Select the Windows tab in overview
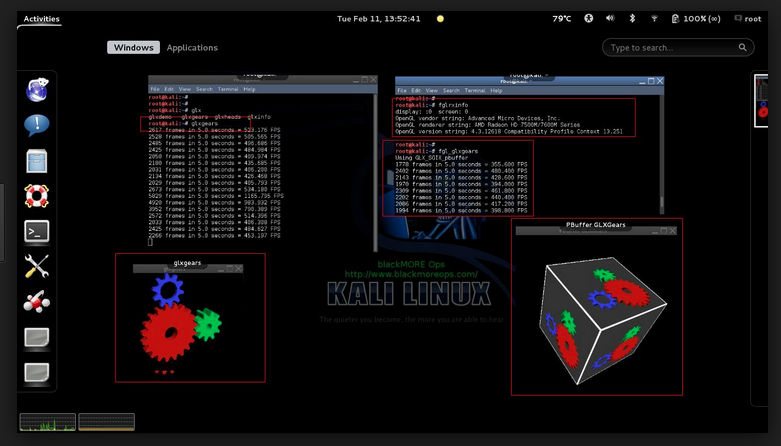Image resolution: width=781 pixels, height=446 pixels. pyautogui.click(x=133, y=48)
